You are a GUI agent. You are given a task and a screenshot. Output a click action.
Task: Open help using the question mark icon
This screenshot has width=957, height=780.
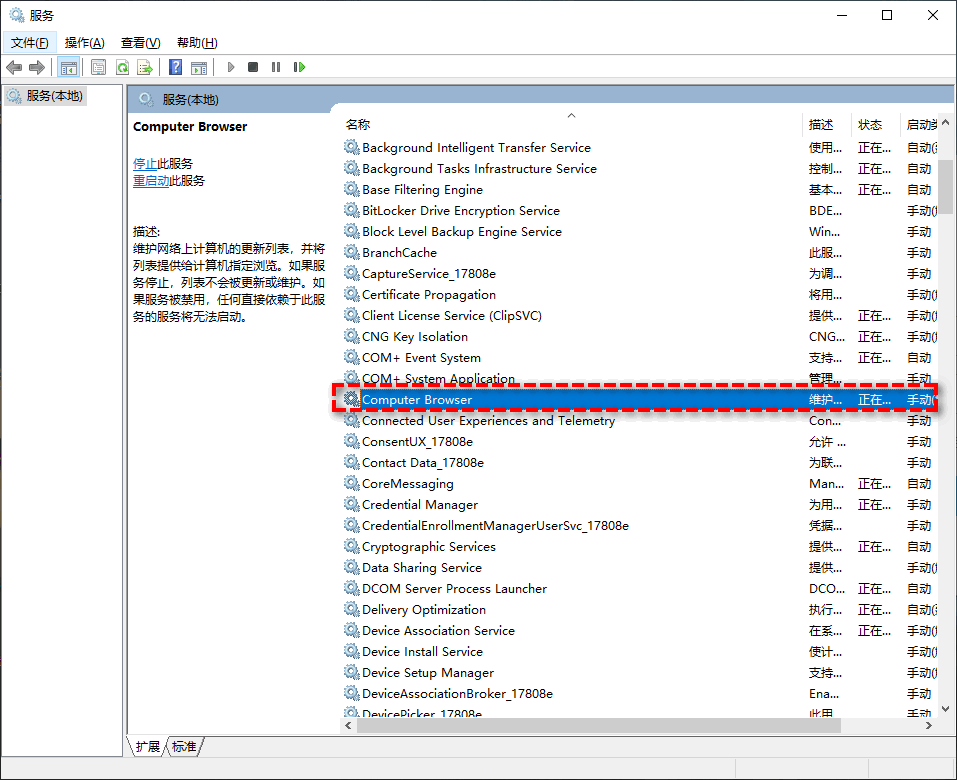[174, 67]
